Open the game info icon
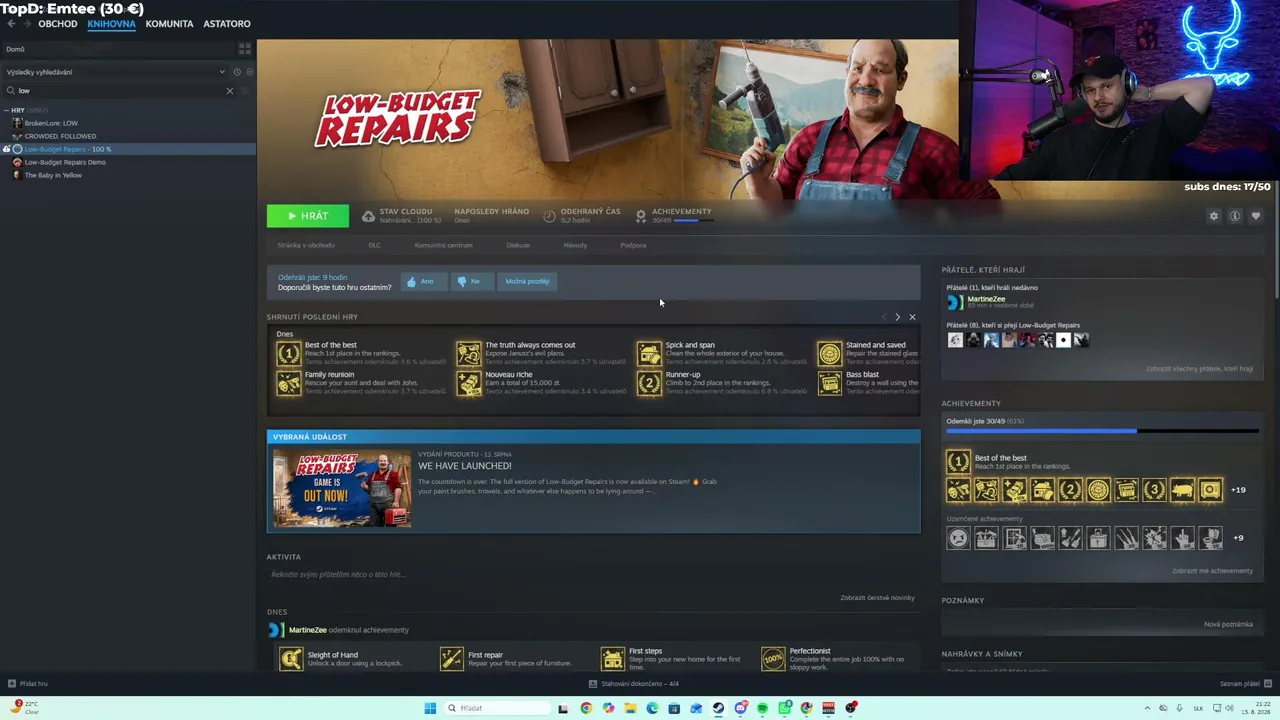 coord(1235,216)
